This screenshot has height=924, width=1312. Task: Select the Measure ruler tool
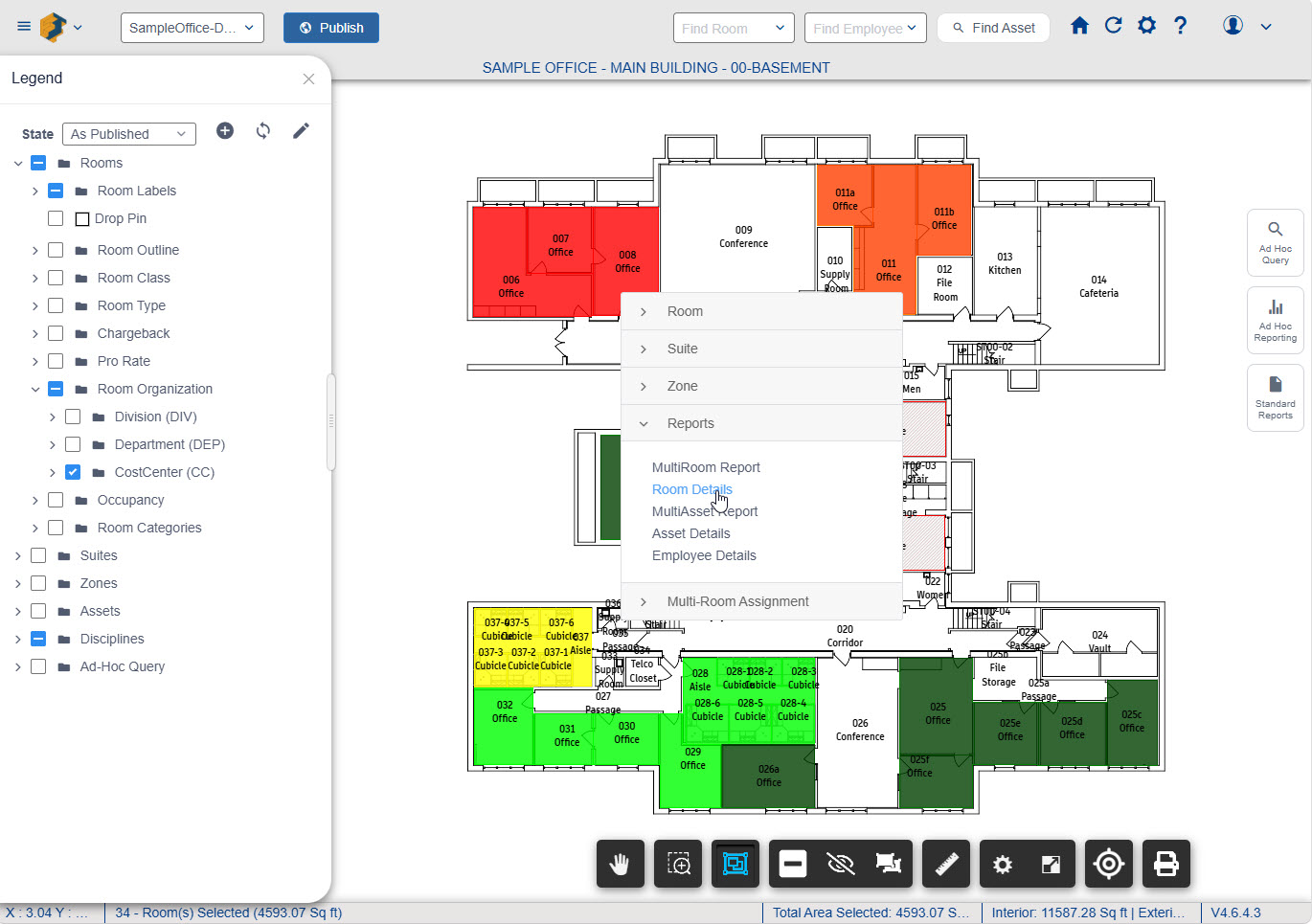[x=946, y=864]
